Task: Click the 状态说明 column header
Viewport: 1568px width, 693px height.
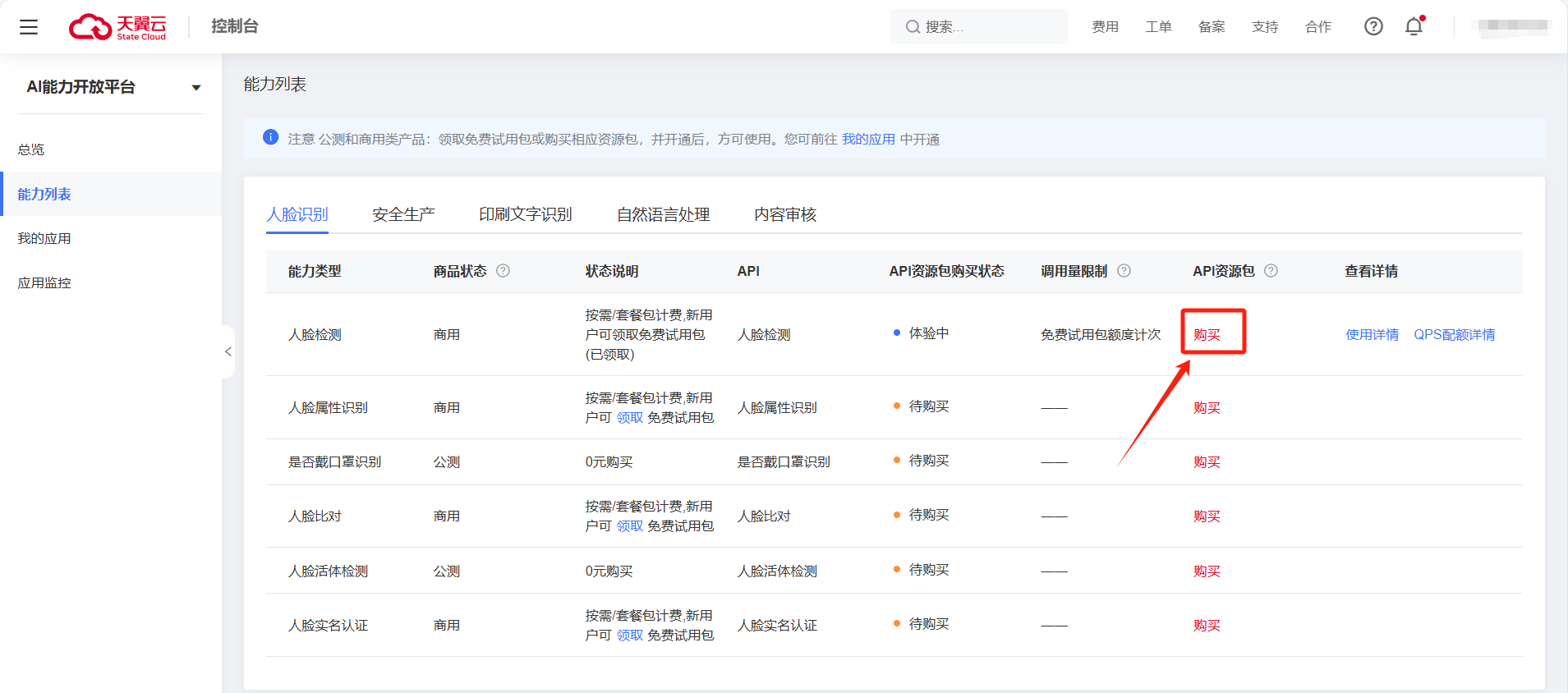Action: (x=612, y=271)
